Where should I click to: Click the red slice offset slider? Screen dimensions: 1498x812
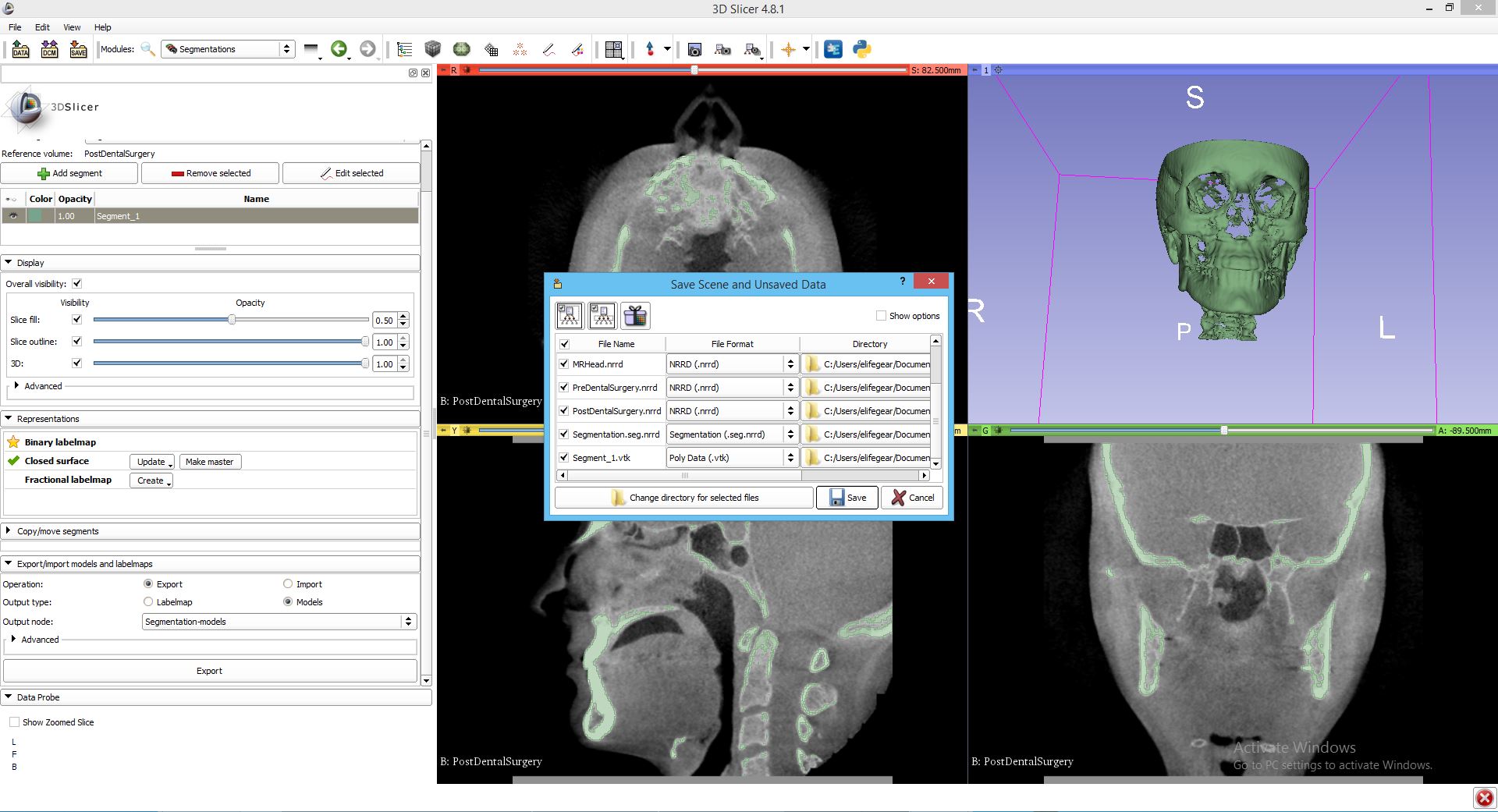tap(694, 70)
